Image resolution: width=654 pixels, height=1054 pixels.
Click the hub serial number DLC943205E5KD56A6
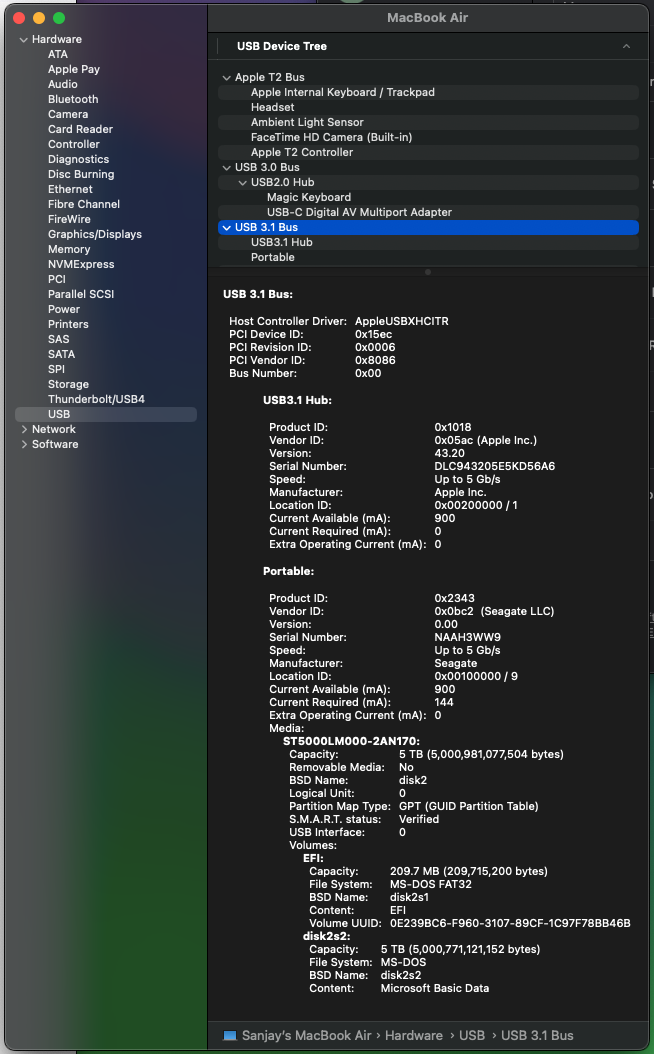coord(495,467)
